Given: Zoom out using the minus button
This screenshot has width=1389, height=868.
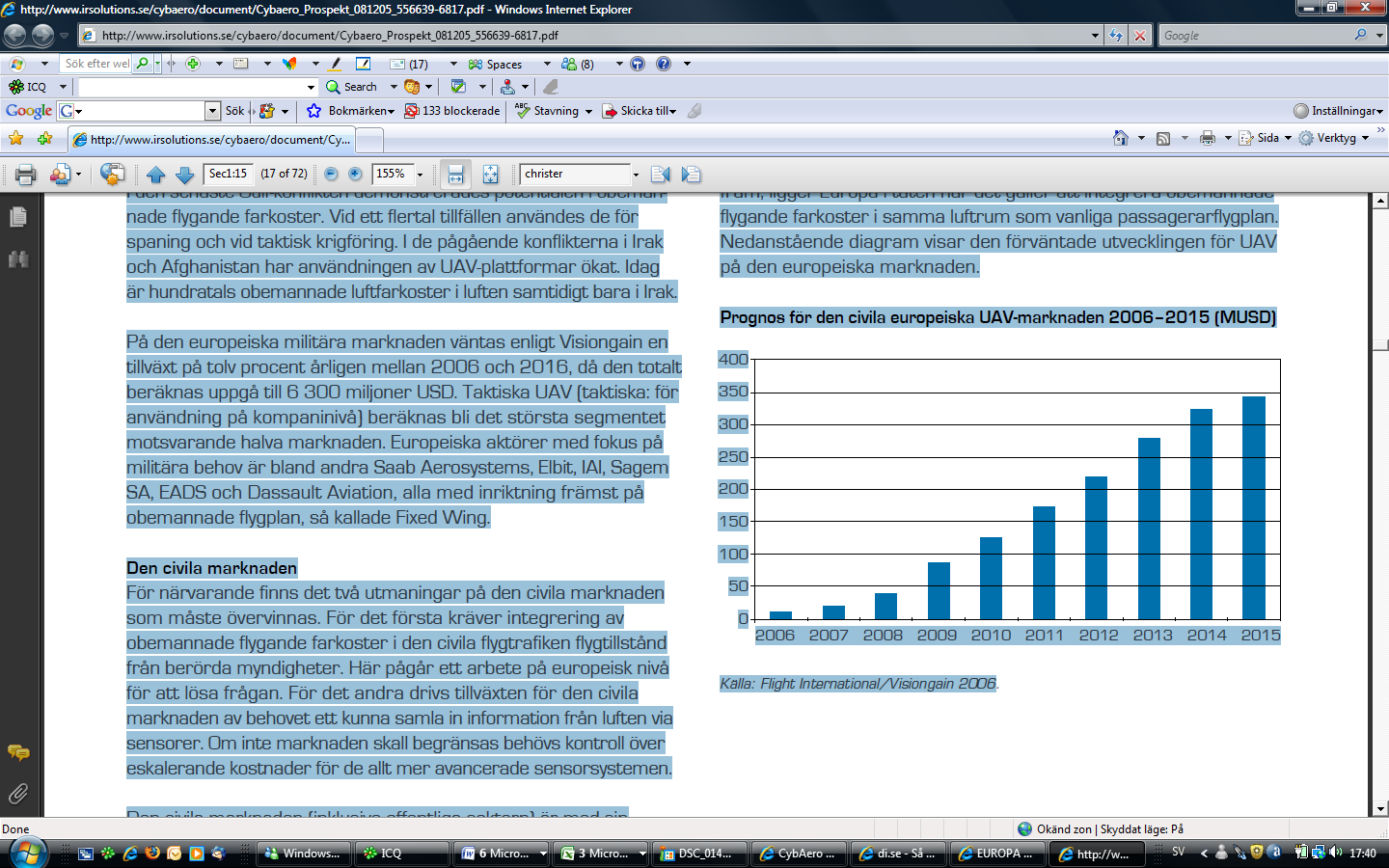Looking at the screenshot, I should tap(331, 175).
